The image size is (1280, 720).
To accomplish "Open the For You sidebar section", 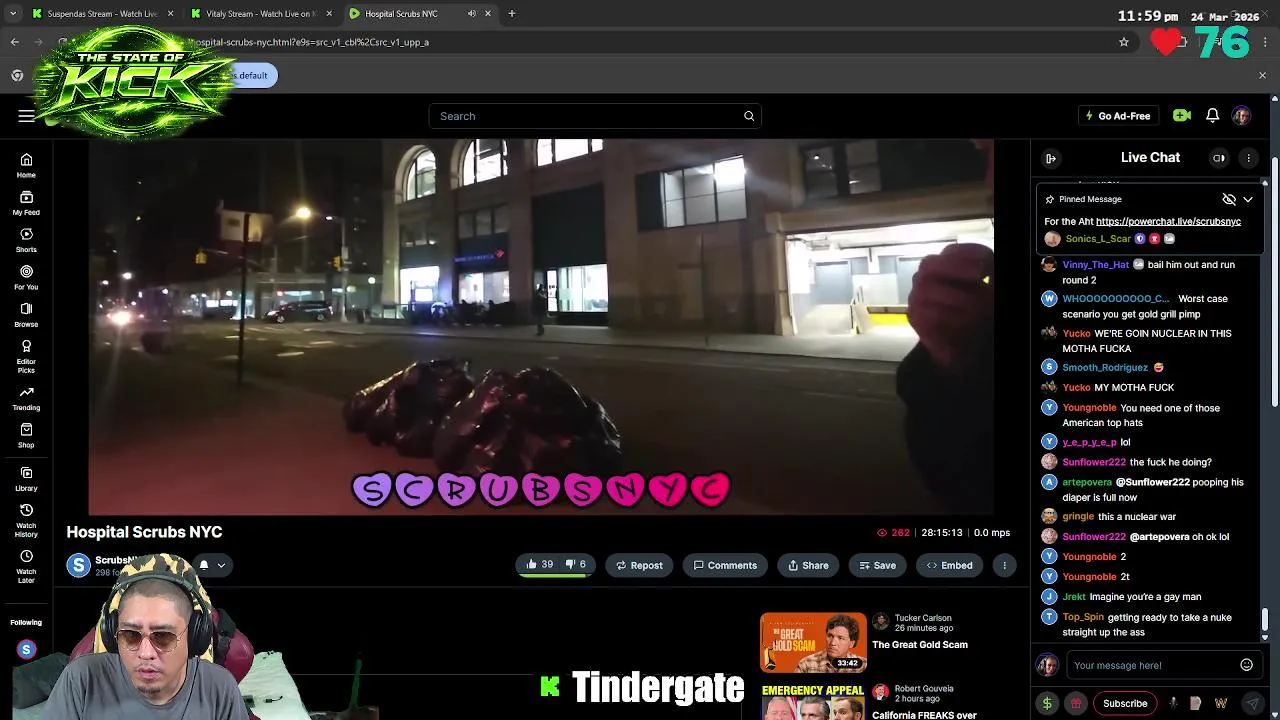I will pos(26,277).
